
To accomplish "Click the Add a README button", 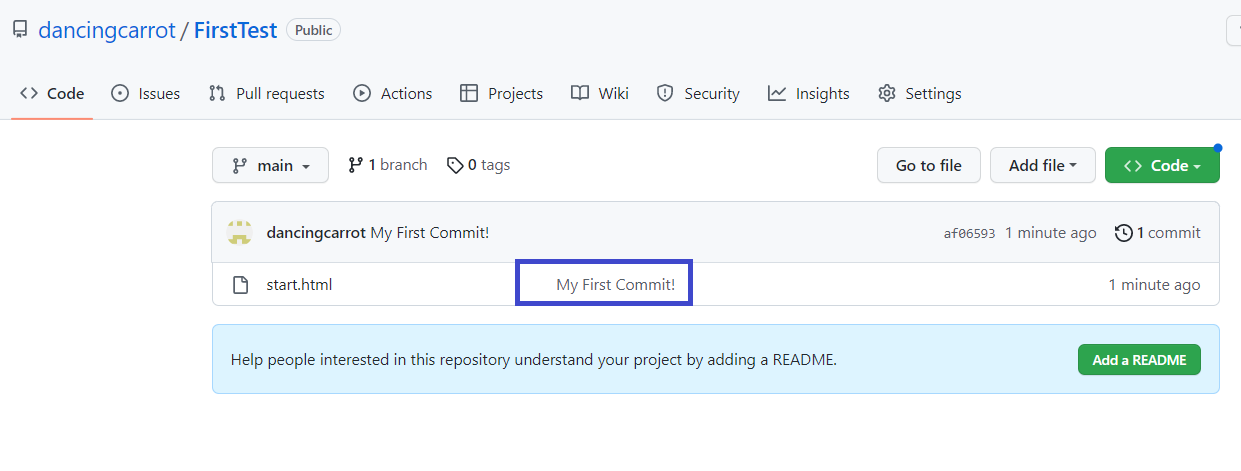I will [1139, 360].
